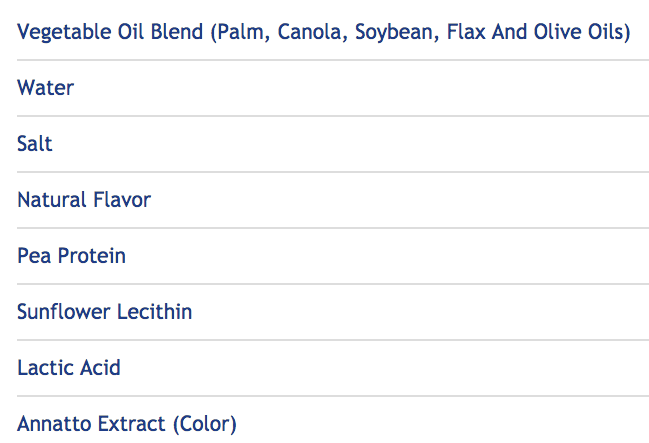Select the Lactic Acid link

click(69, 368)
